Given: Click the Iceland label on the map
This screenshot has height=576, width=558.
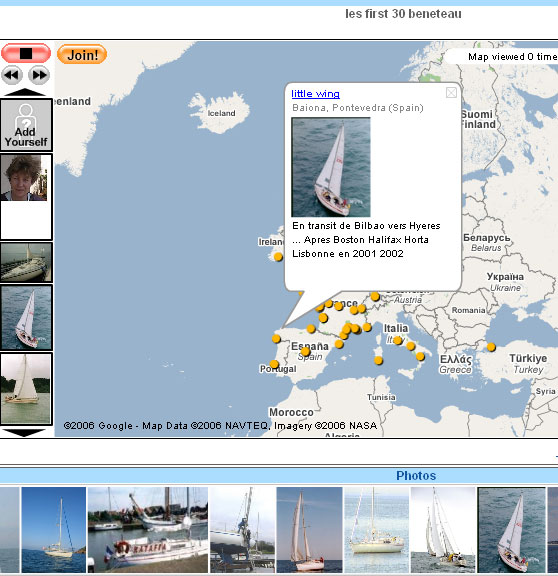Looking at the screenshot, I should (221, 113).
